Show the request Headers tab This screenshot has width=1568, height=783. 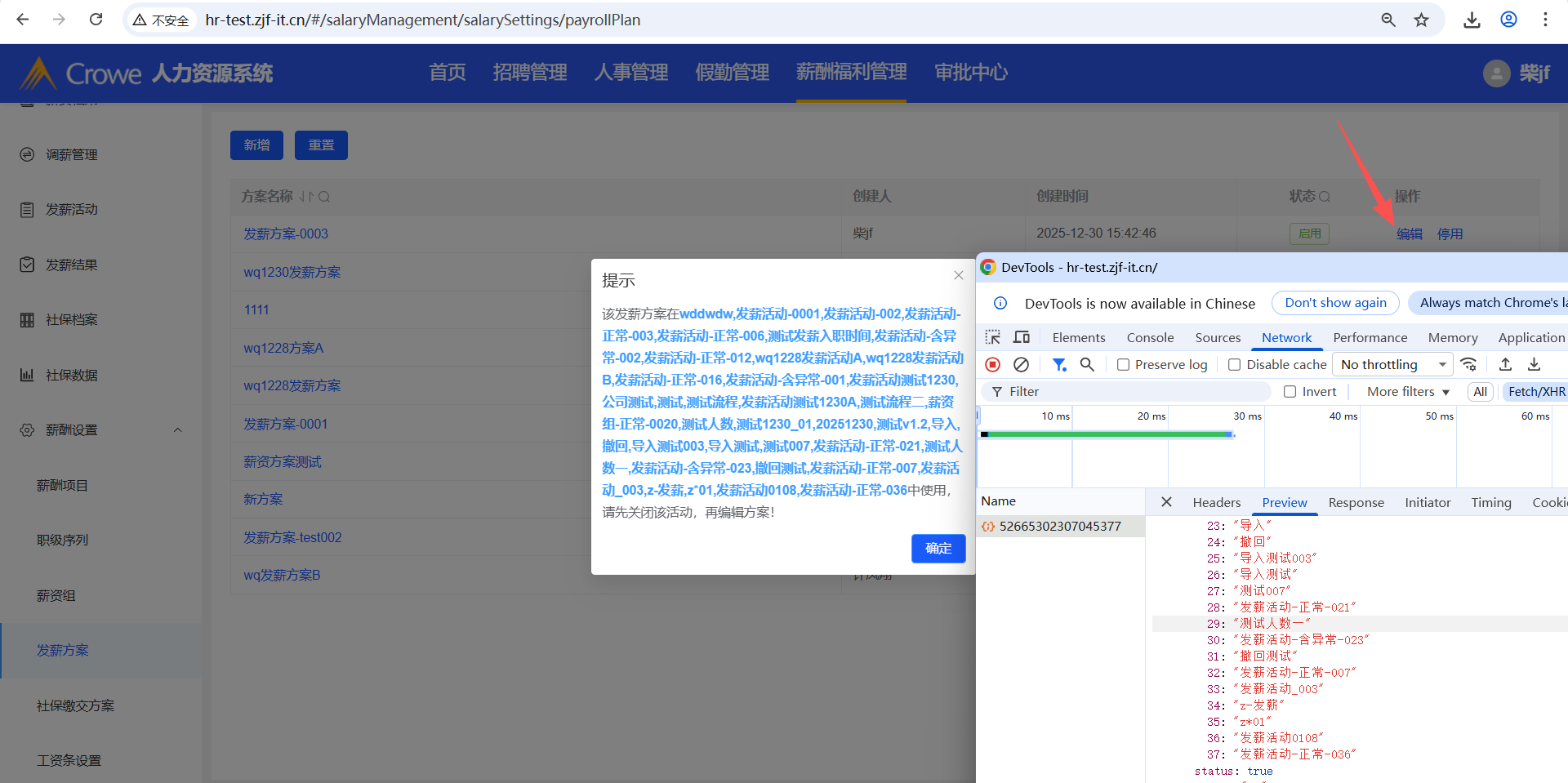point(1216,502)
